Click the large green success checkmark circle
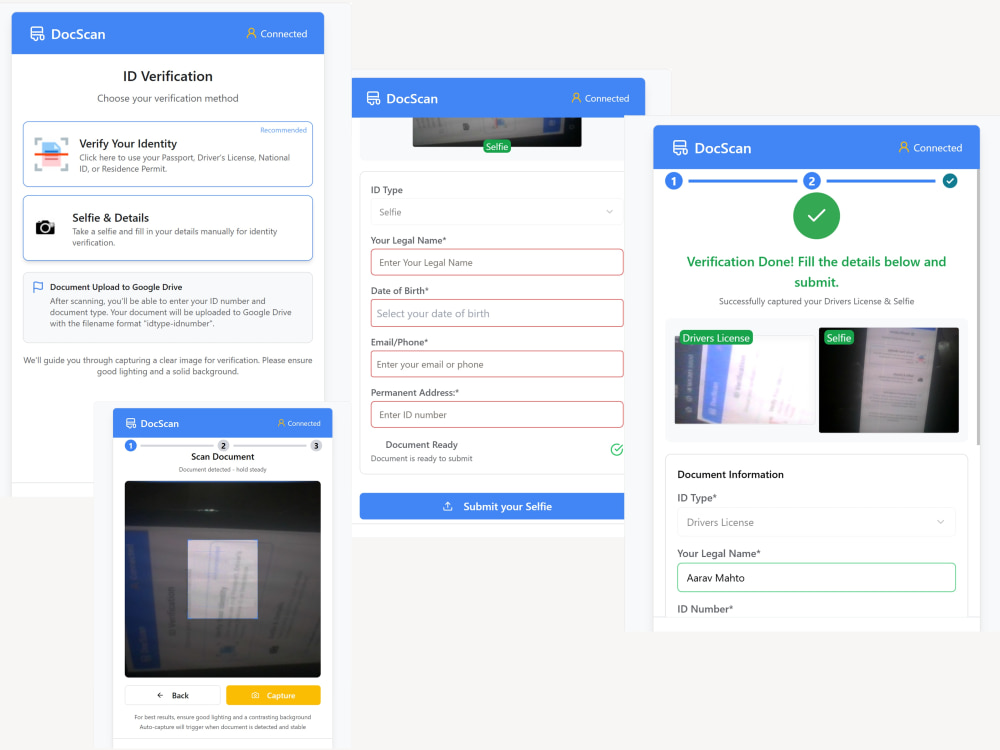1000x750 pixels. [x=816, y=216]
